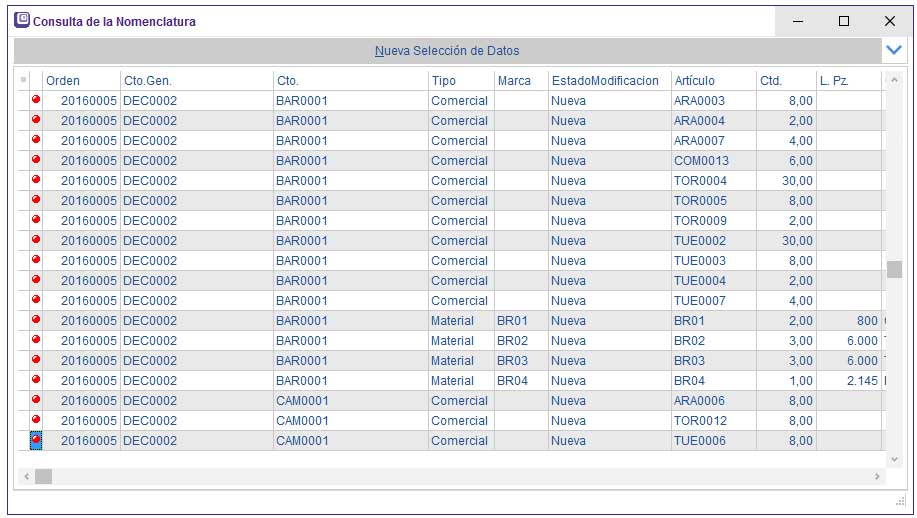
Task: Expand the blue chevron data selection panel
Action: pos(894,50)
